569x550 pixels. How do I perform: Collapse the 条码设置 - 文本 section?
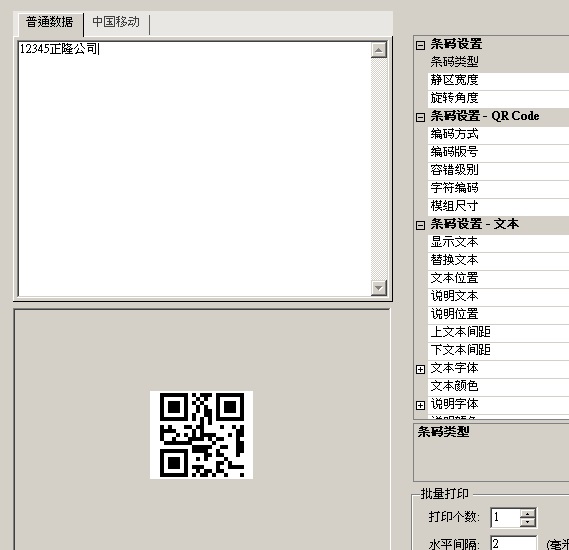click(420, 225)
